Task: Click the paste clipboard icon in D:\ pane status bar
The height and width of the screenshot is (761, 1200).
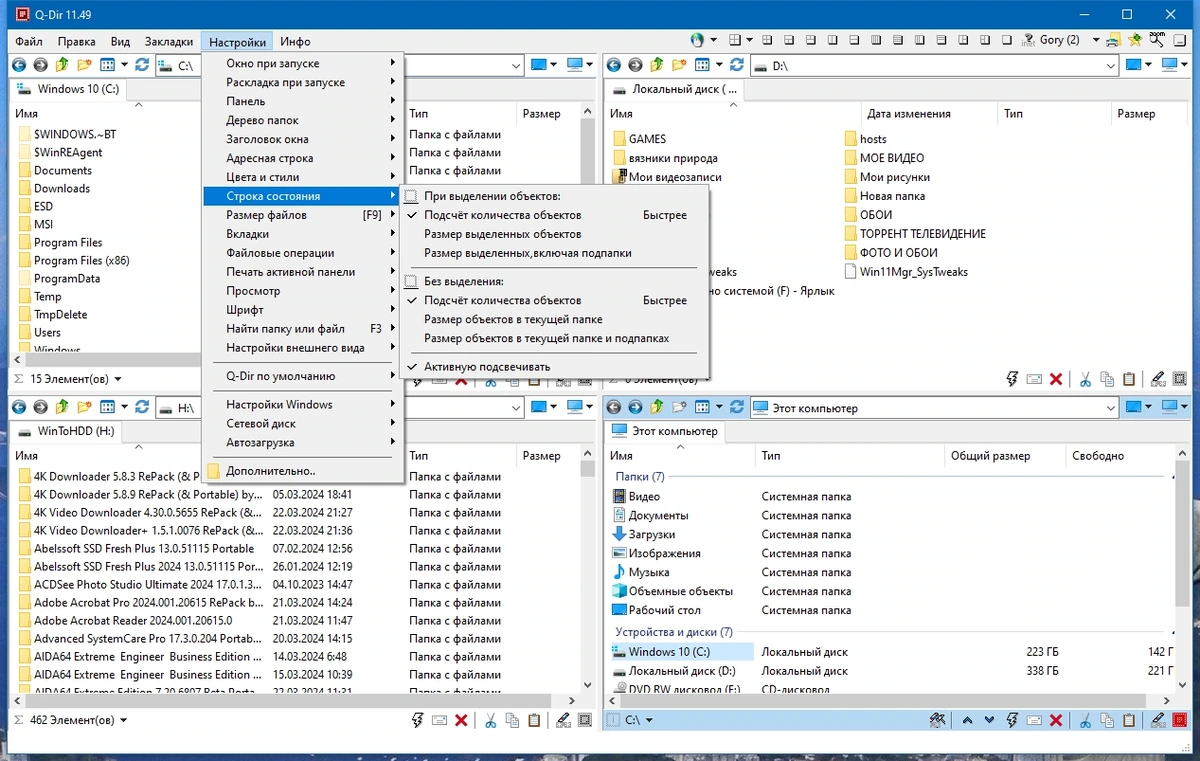Action: click(x=1128, y=379)
